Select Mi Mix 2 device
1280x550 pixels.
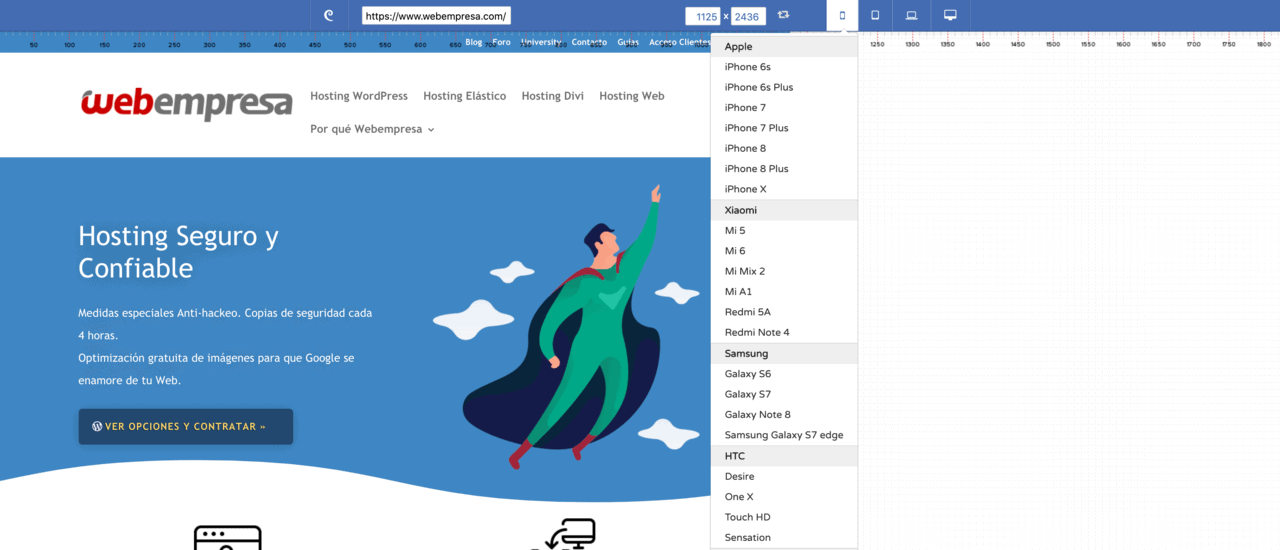tap(784, 271)
